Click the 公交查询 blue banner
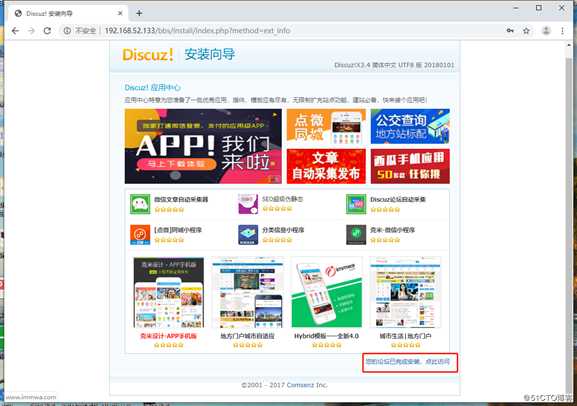 pyautogui.click(x=410, y=126)
